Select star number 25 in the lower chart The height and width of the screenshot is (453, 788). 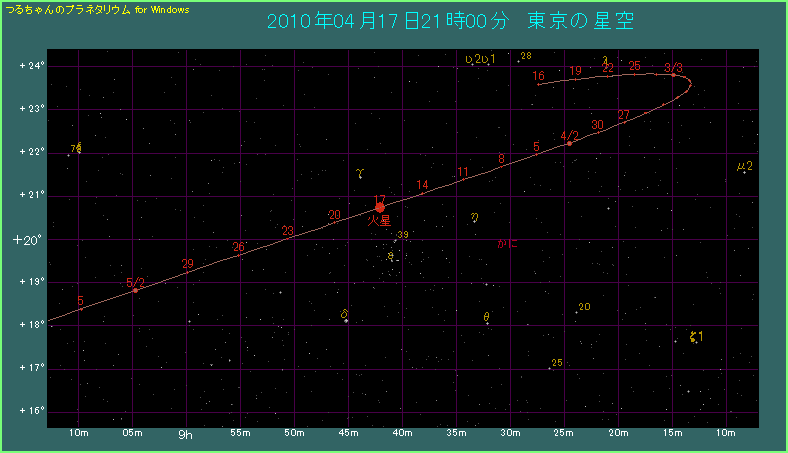557,362
